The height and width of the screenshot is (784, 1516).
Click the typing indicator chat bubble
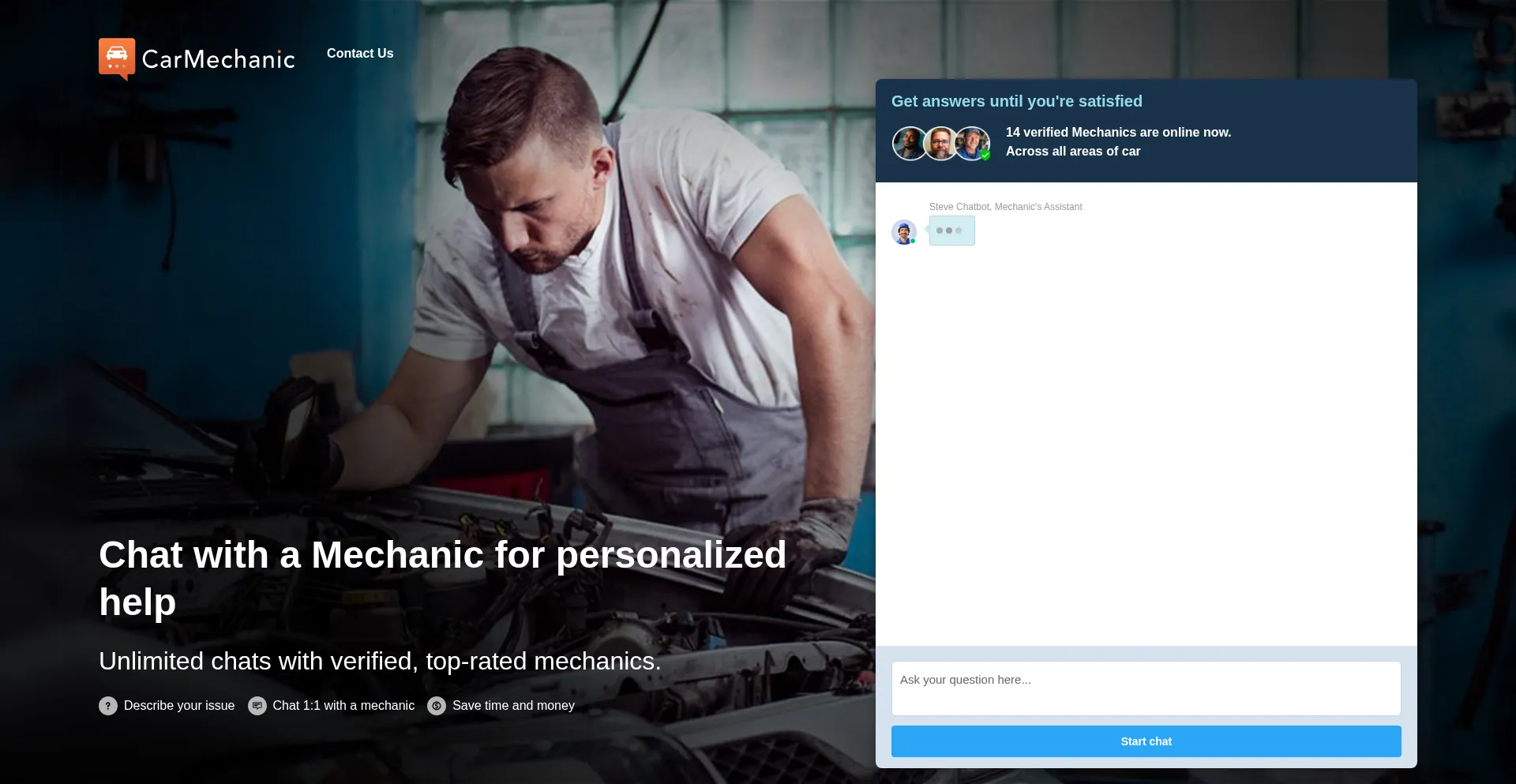pos(951,231)
